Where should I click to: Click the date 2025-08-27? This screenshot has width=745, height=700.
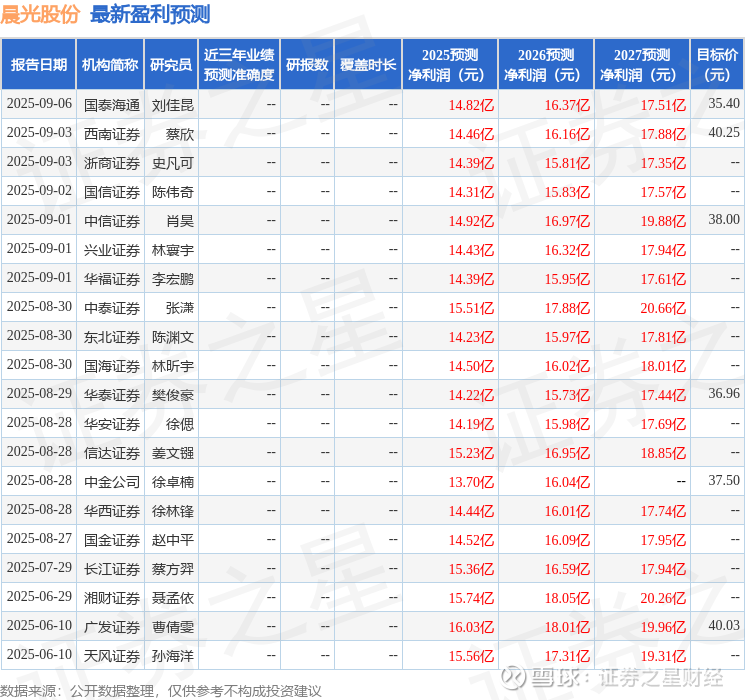coord(39,538)
